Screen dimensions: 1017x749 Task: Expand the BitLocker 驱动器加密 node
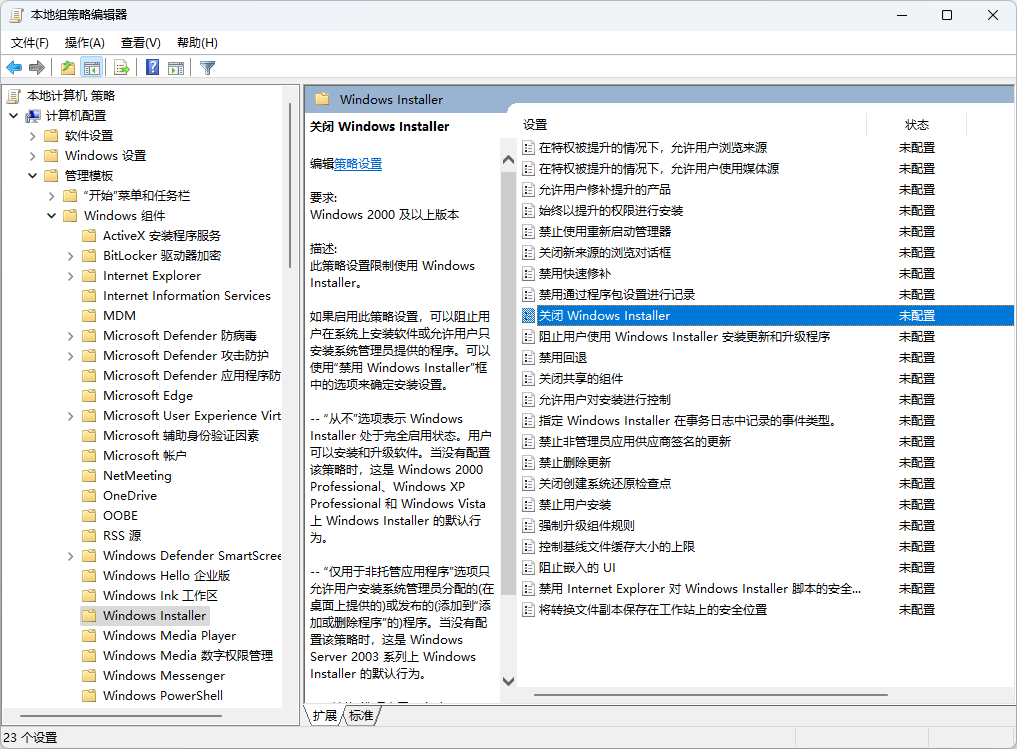tap(71, 256)
